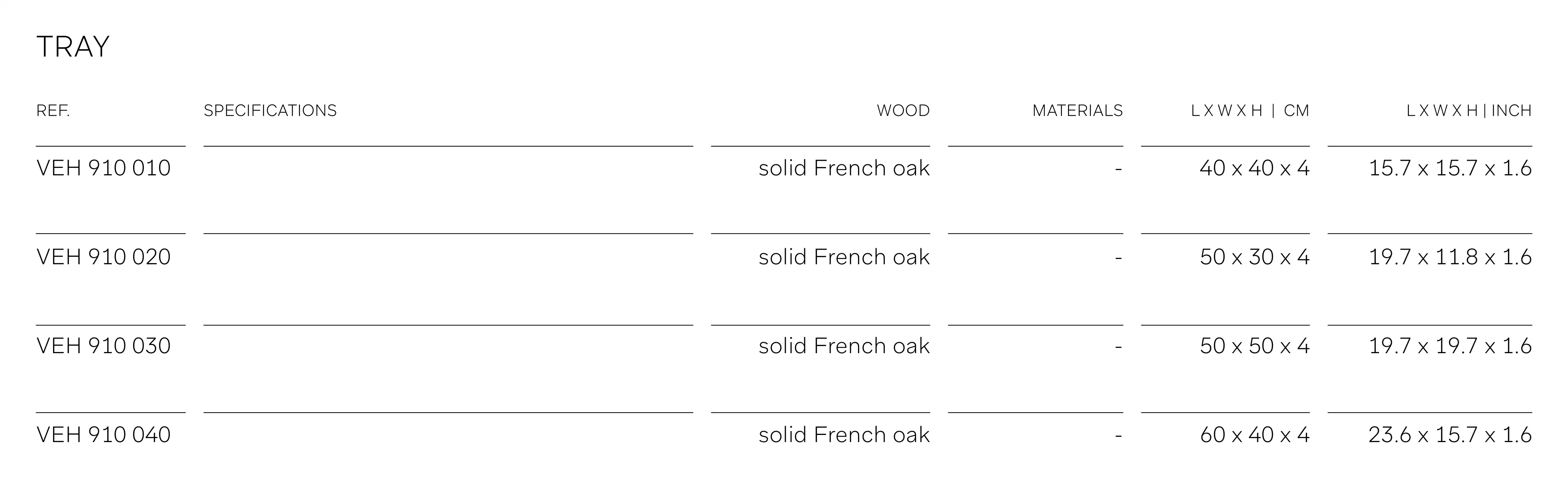Viewport: 1568px width, 478px height.
Task: Click reference VEH 910 010
Action: click(104, 168)
